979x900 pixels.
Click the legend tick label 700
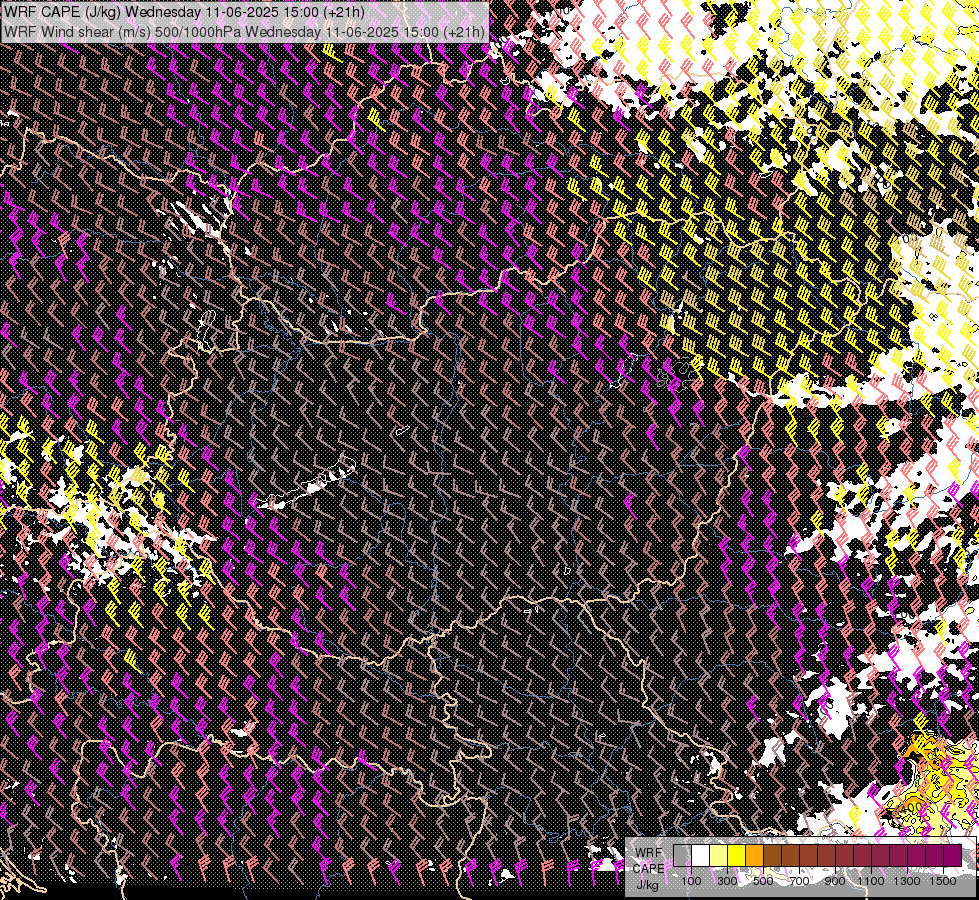(x=799, y=881)
